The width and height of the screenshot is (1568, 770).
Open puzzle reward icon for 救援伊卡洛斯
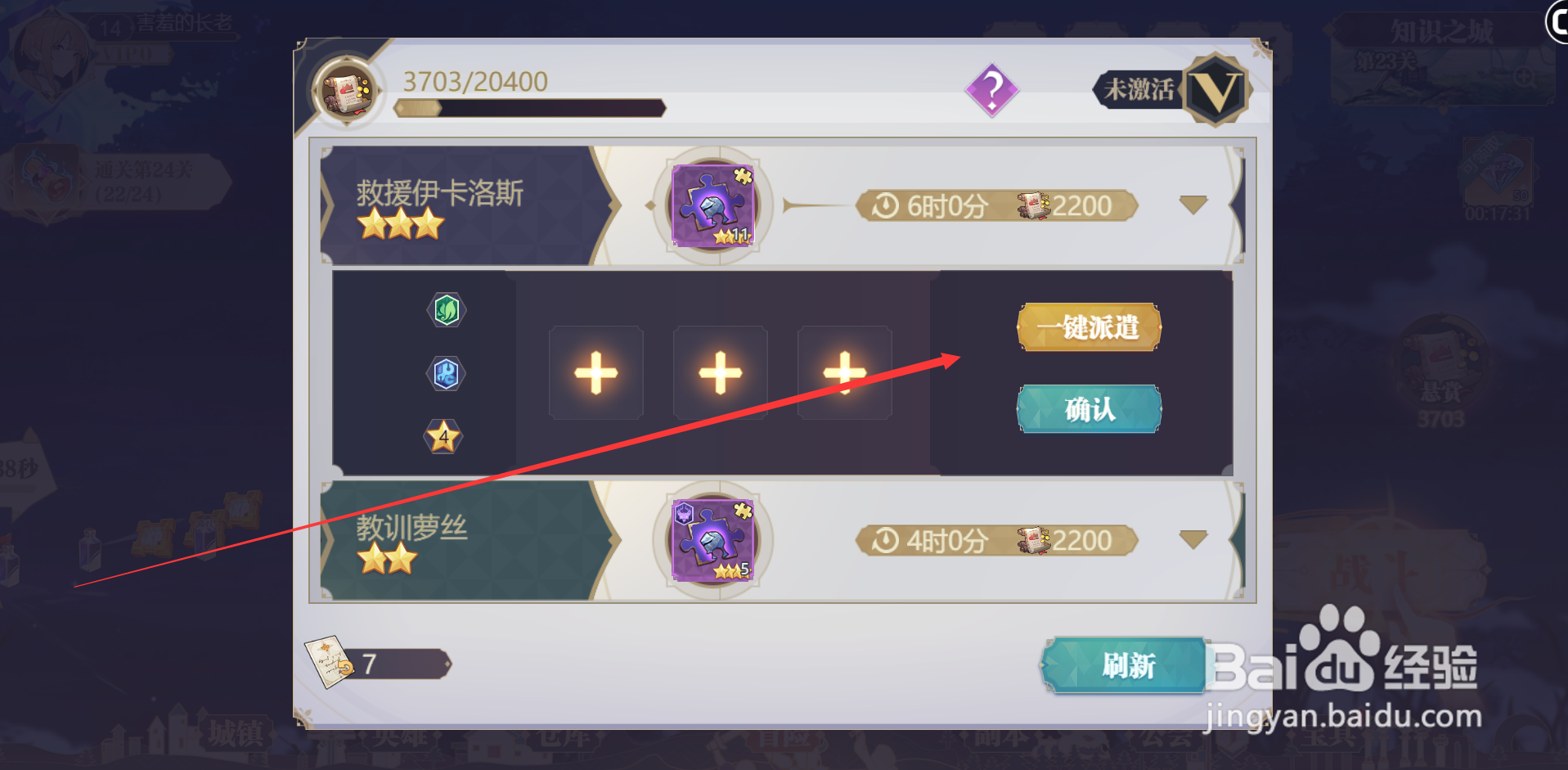(x=713, y=205)
